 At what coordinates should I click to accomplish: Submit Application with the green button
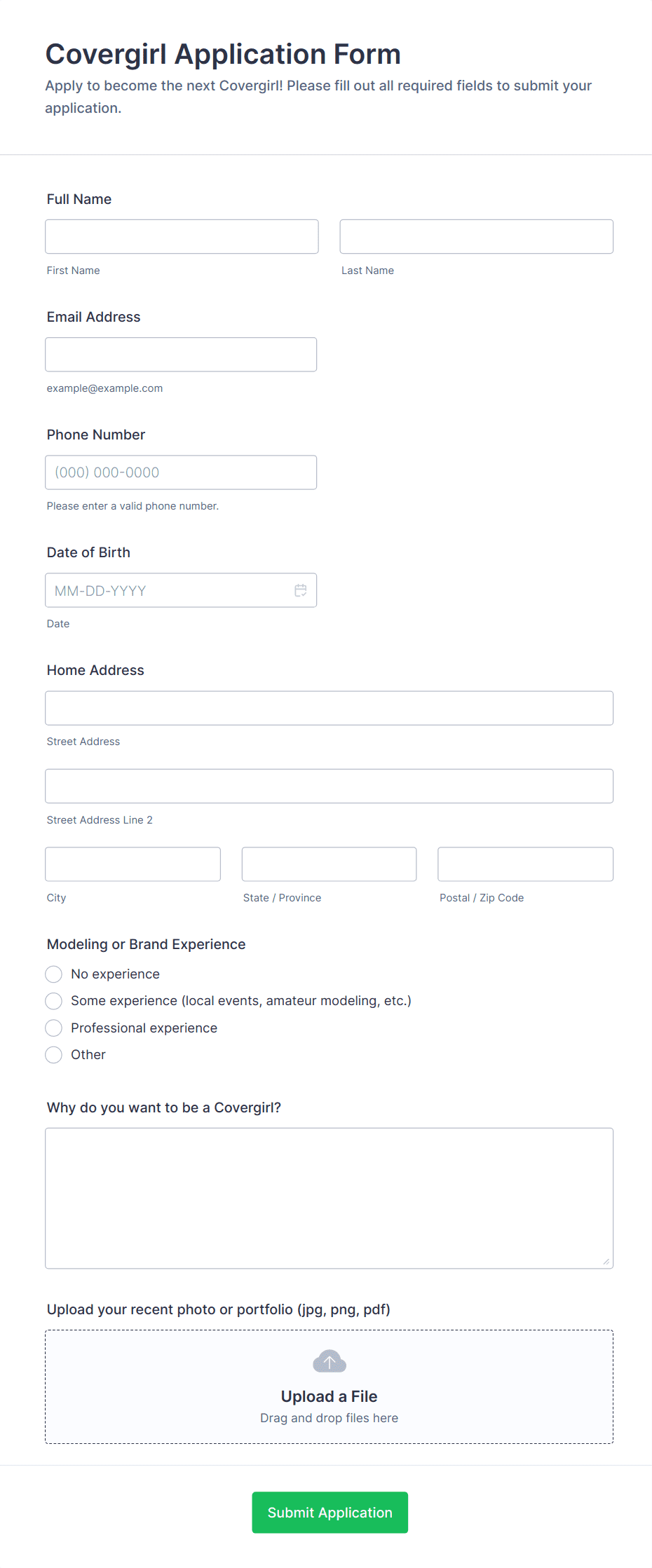coord(330,1512)
